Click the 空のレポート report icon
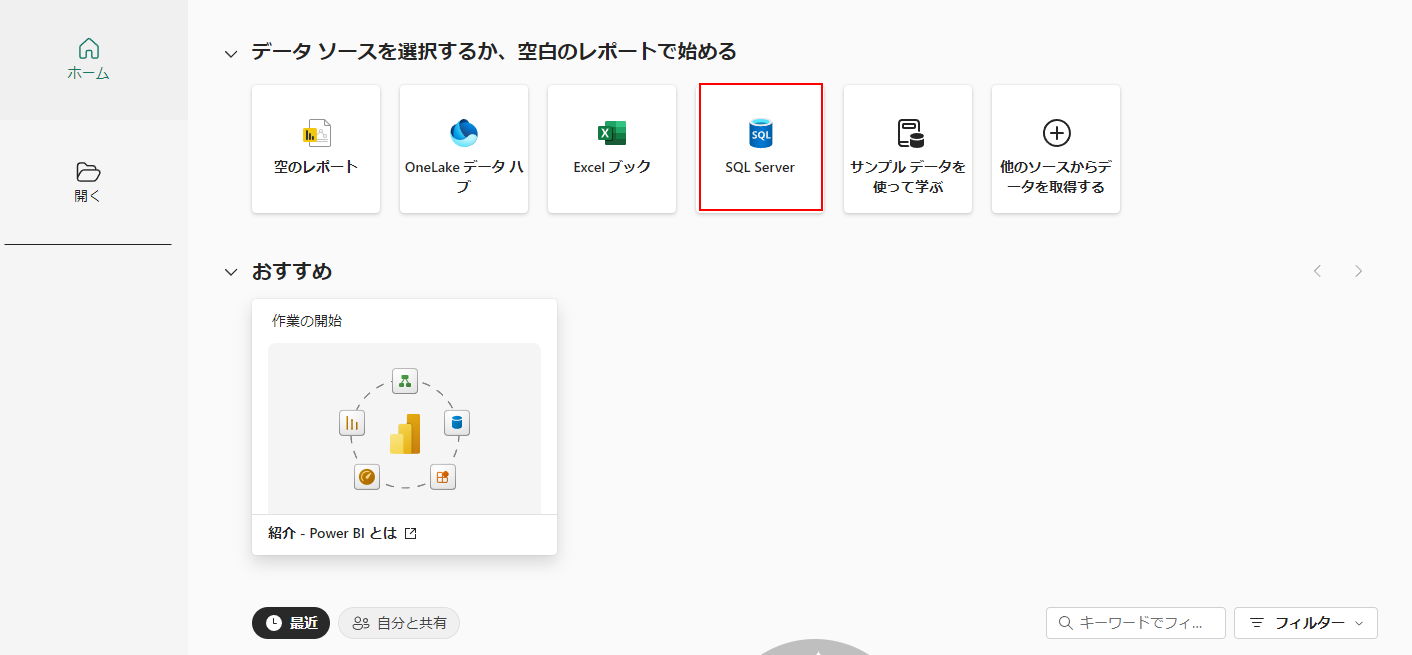This screenshot has width=1412, height=655. tap(315, 131)
